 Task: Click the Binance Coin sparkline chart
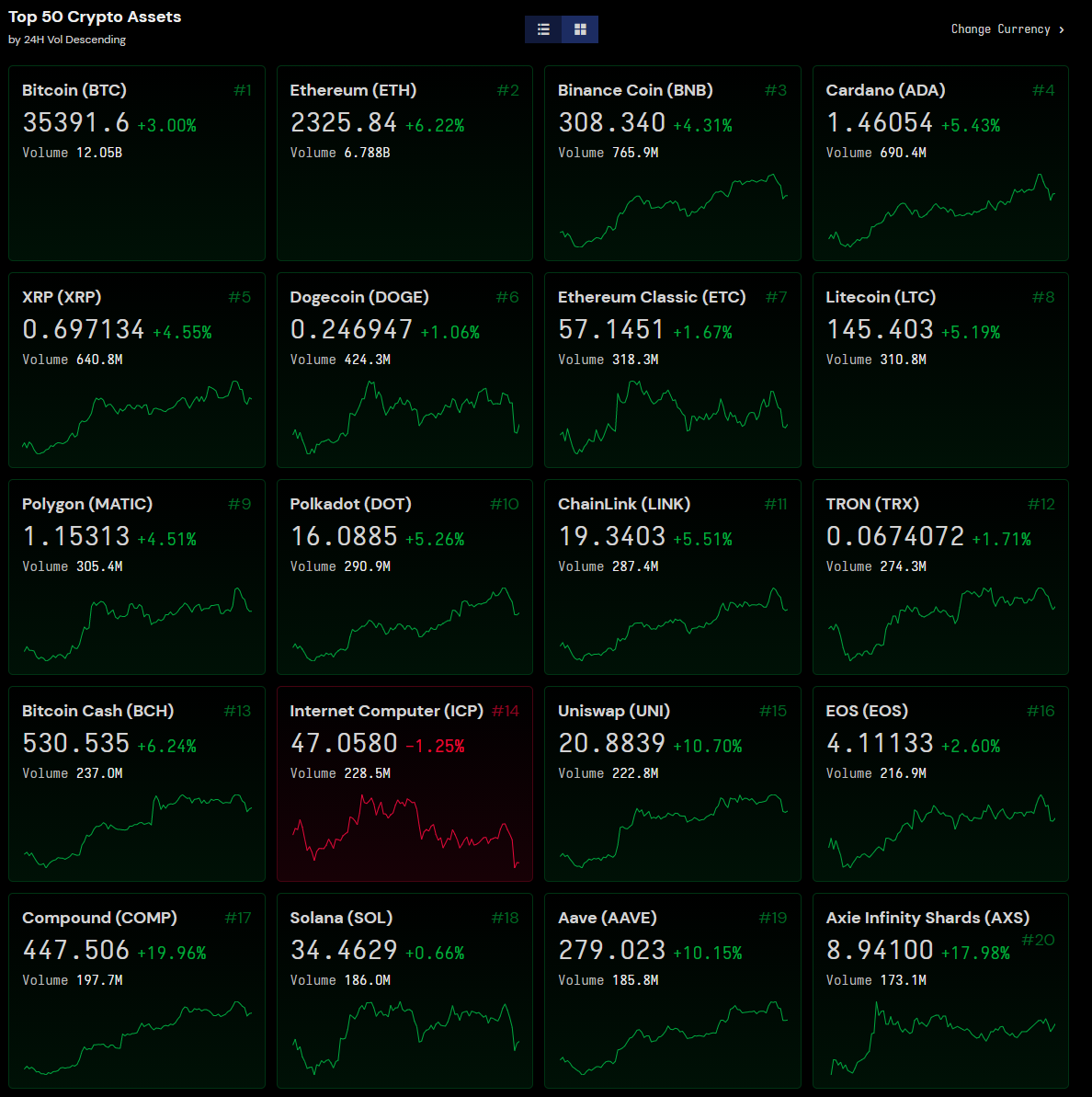[x=673, y=211]
